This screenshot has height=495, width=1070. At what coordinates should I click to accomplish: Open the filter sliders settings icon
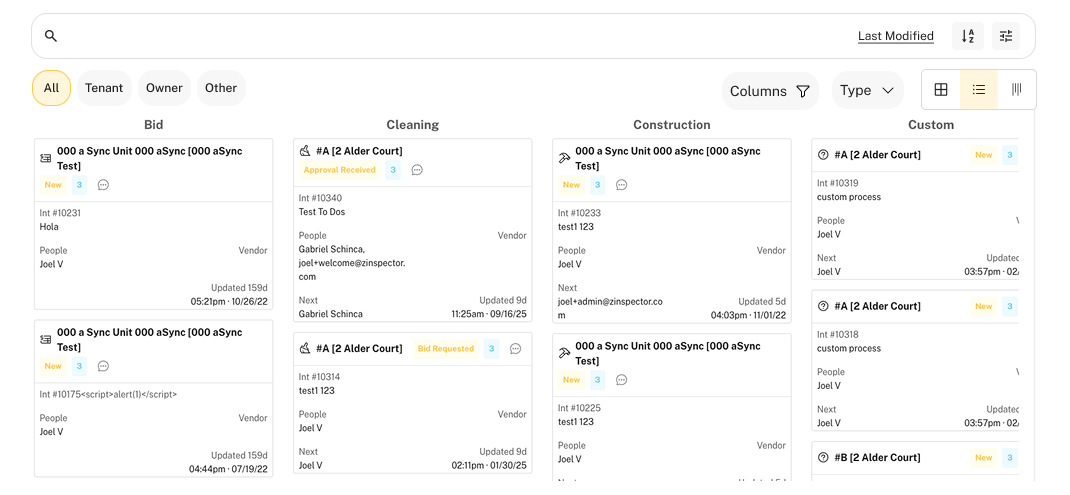pyautogui.click(x=1006, y=36)
